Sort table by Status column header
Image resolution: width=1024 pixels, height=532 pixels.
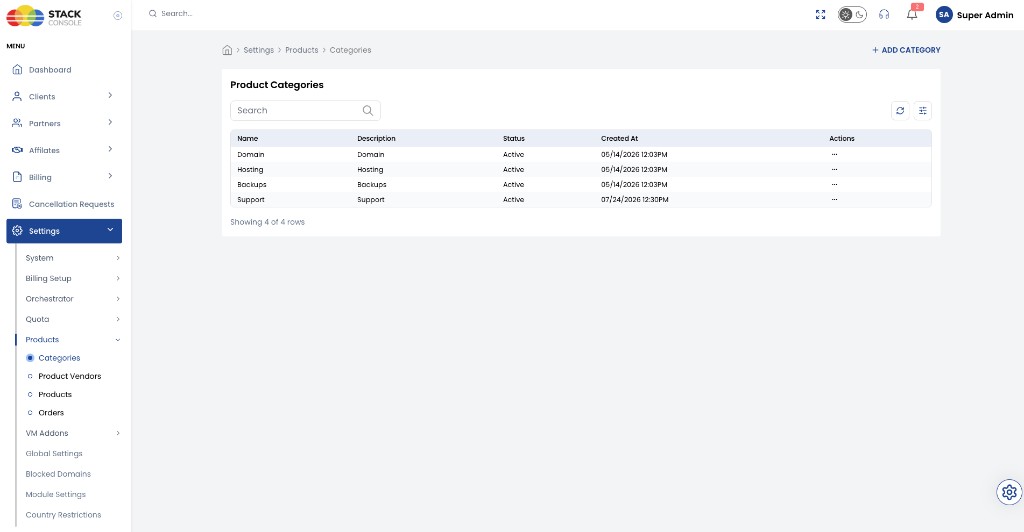[514, 138]
